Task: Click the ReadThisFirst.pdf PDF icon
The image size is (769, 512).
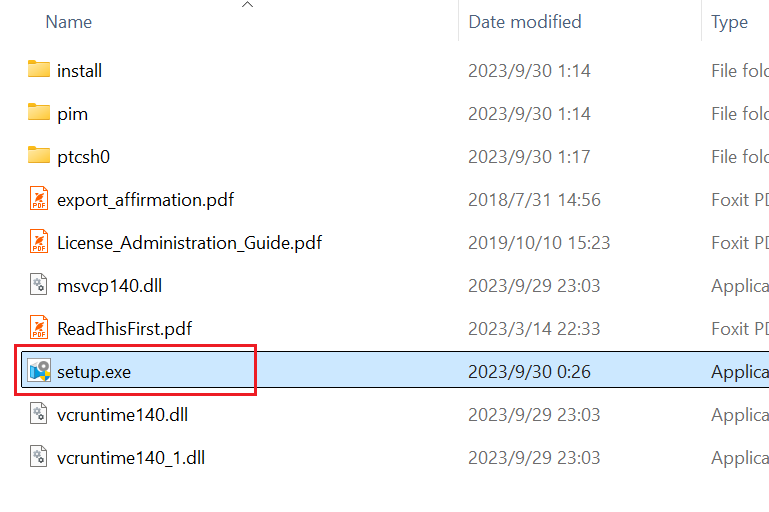Action: pos(39,328)
